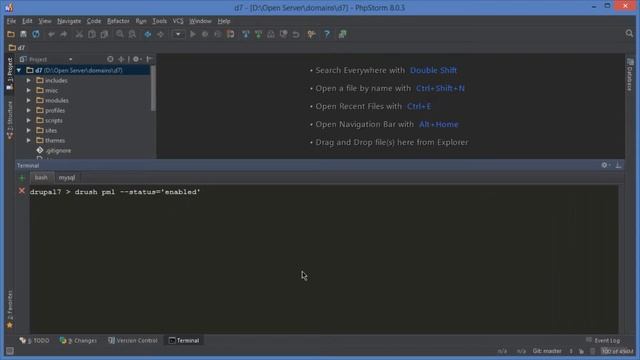Viewport: 640px width, 360px height.
Task: Click the Project tree vertical scrollbar
Action: coord(153,88)
